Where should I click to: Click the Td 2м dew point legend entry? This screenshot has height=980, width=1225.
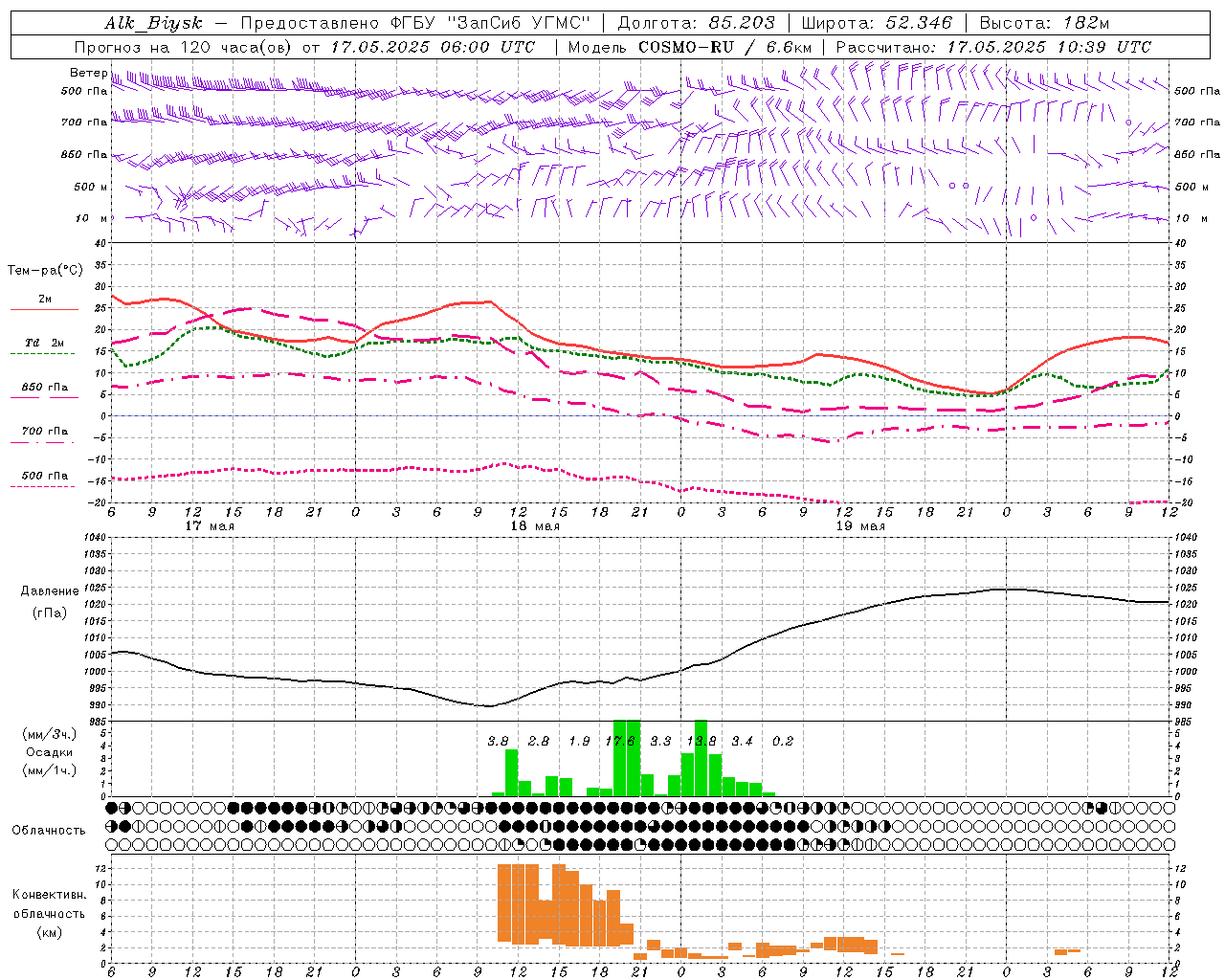coord(45,343)
